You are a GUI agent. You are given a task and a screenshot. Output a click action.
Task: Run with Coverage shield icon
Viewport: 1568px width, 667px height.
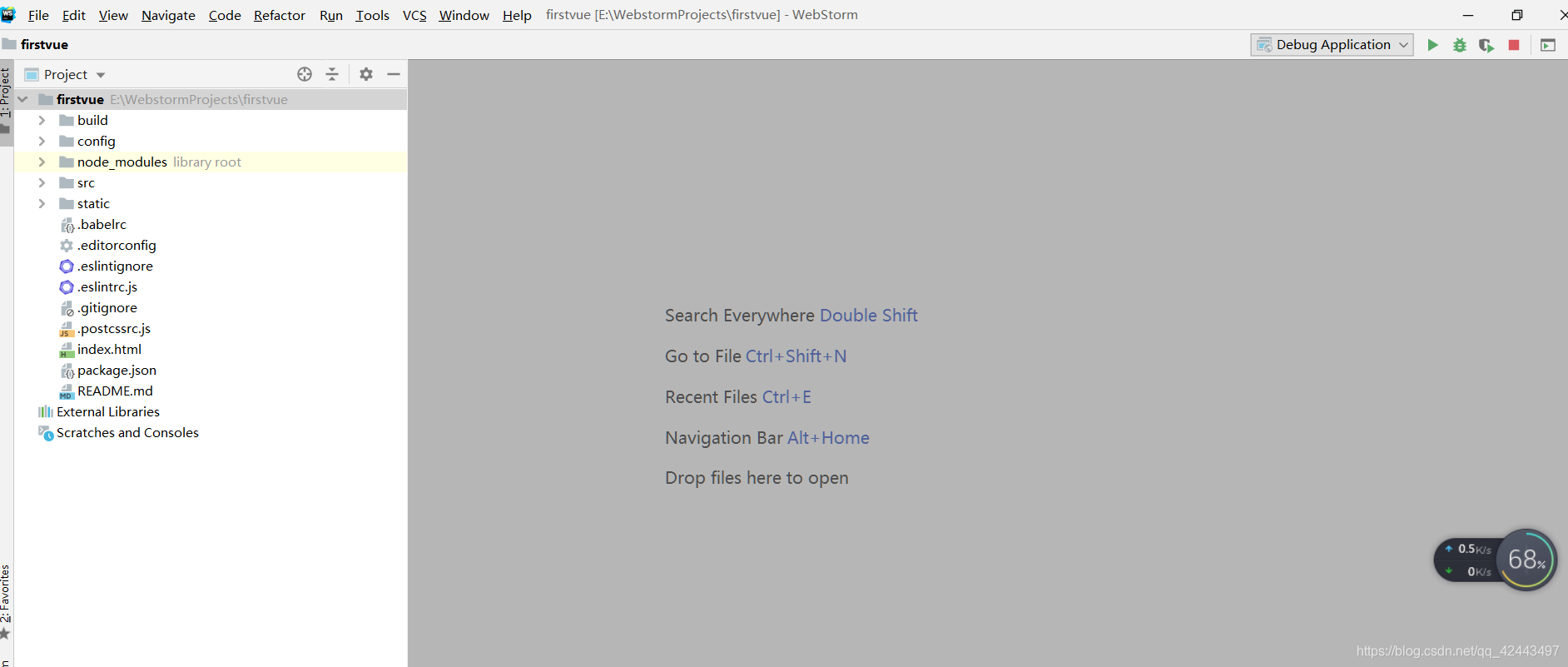point(1486,45)
